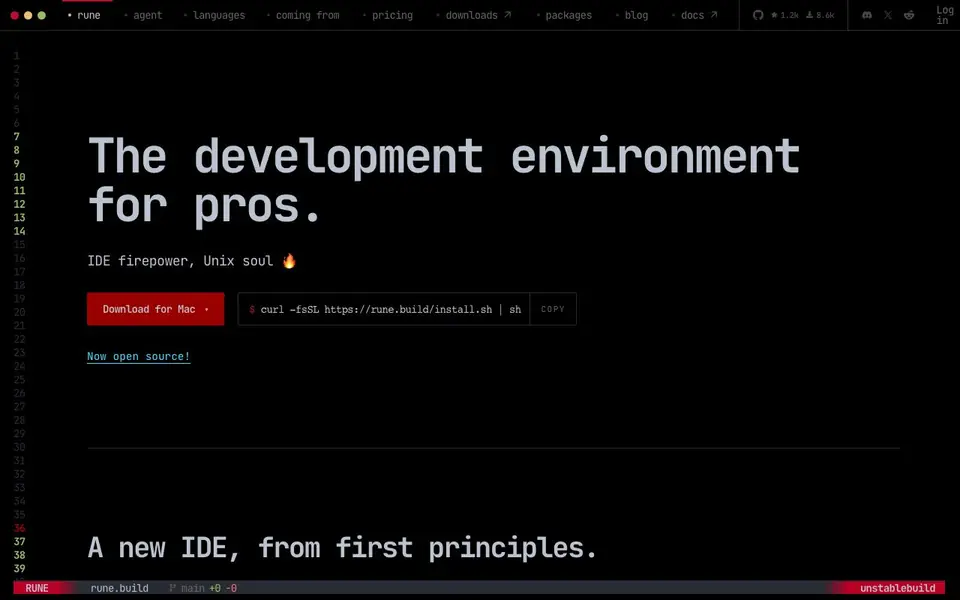This screenshot has height=600, width=960.
Task: Click the yellow minimize window dot
Action: [28, 15]
